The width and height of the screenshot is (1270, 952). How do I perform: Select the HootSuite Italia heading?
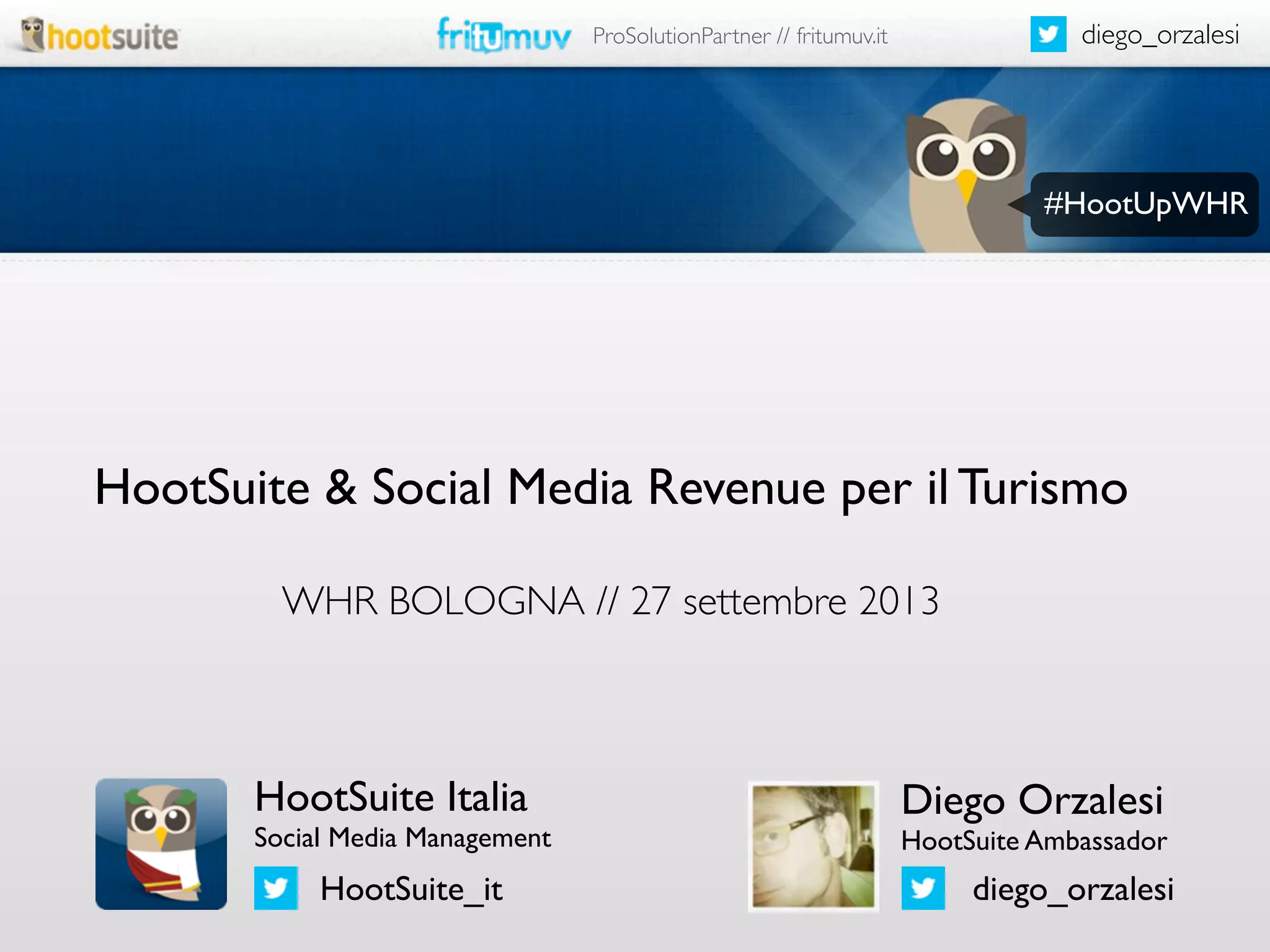point(391,797)
